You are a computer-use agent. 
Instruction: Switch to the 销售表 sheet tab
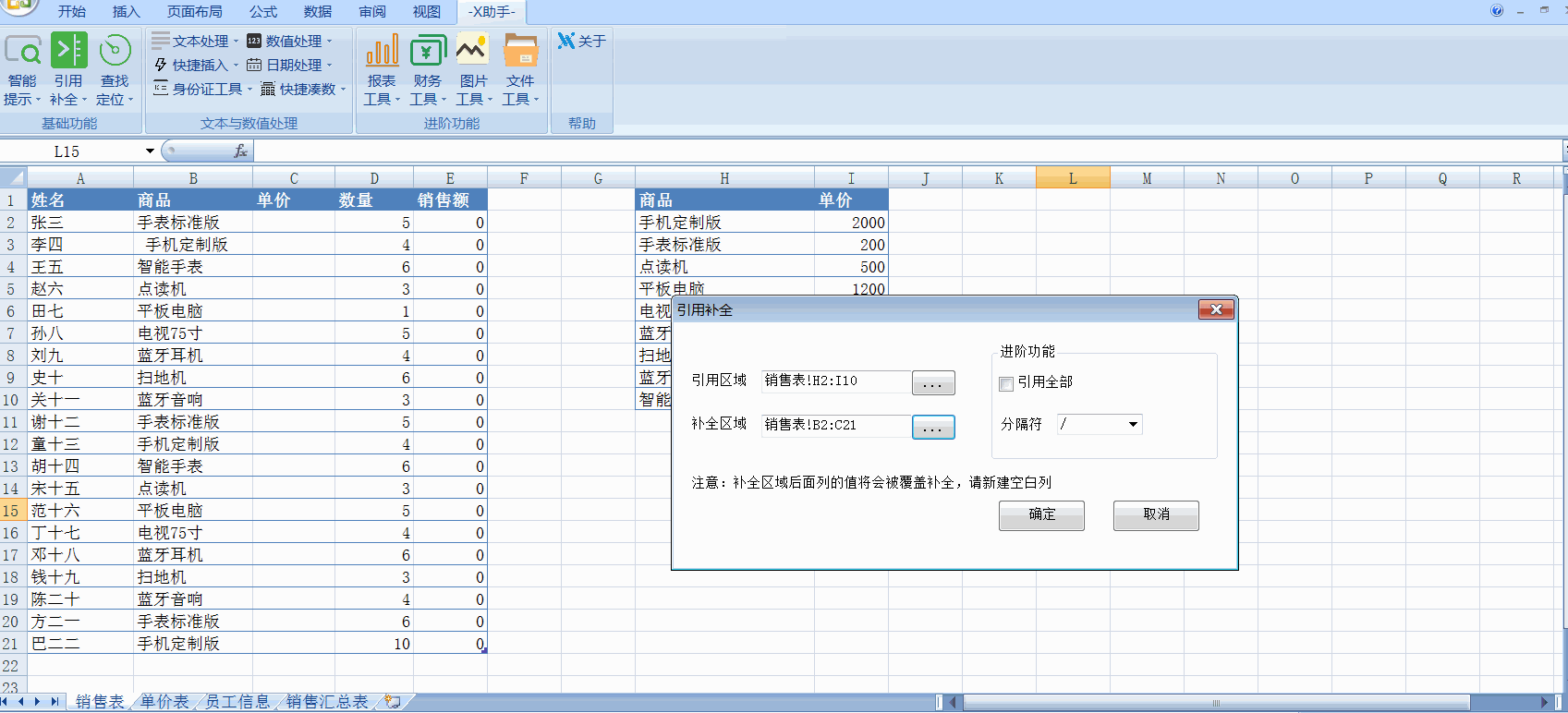coord(100,702)
